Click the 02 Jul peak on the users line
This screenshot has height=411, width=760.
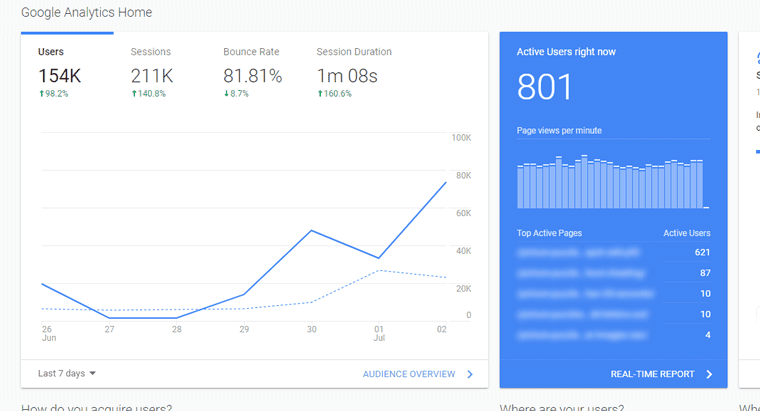pos(445,183)
